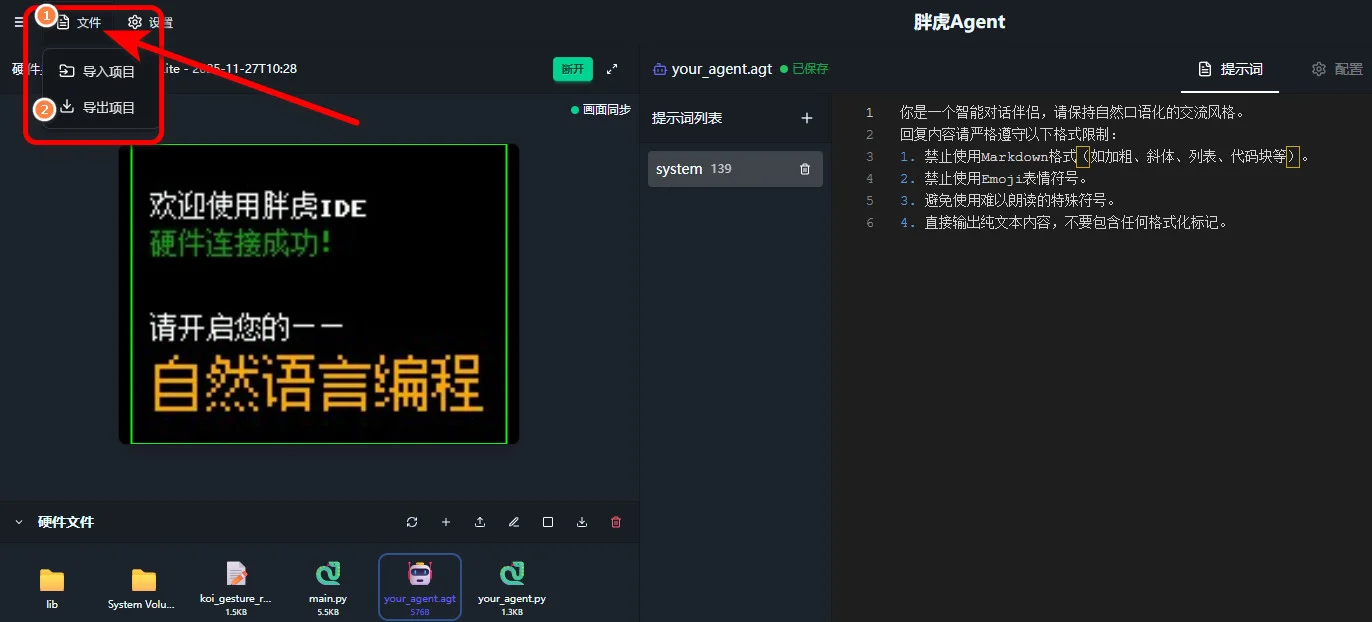Switch to the 配置 tab
1372x622 pixels.
pos(1337,69)
